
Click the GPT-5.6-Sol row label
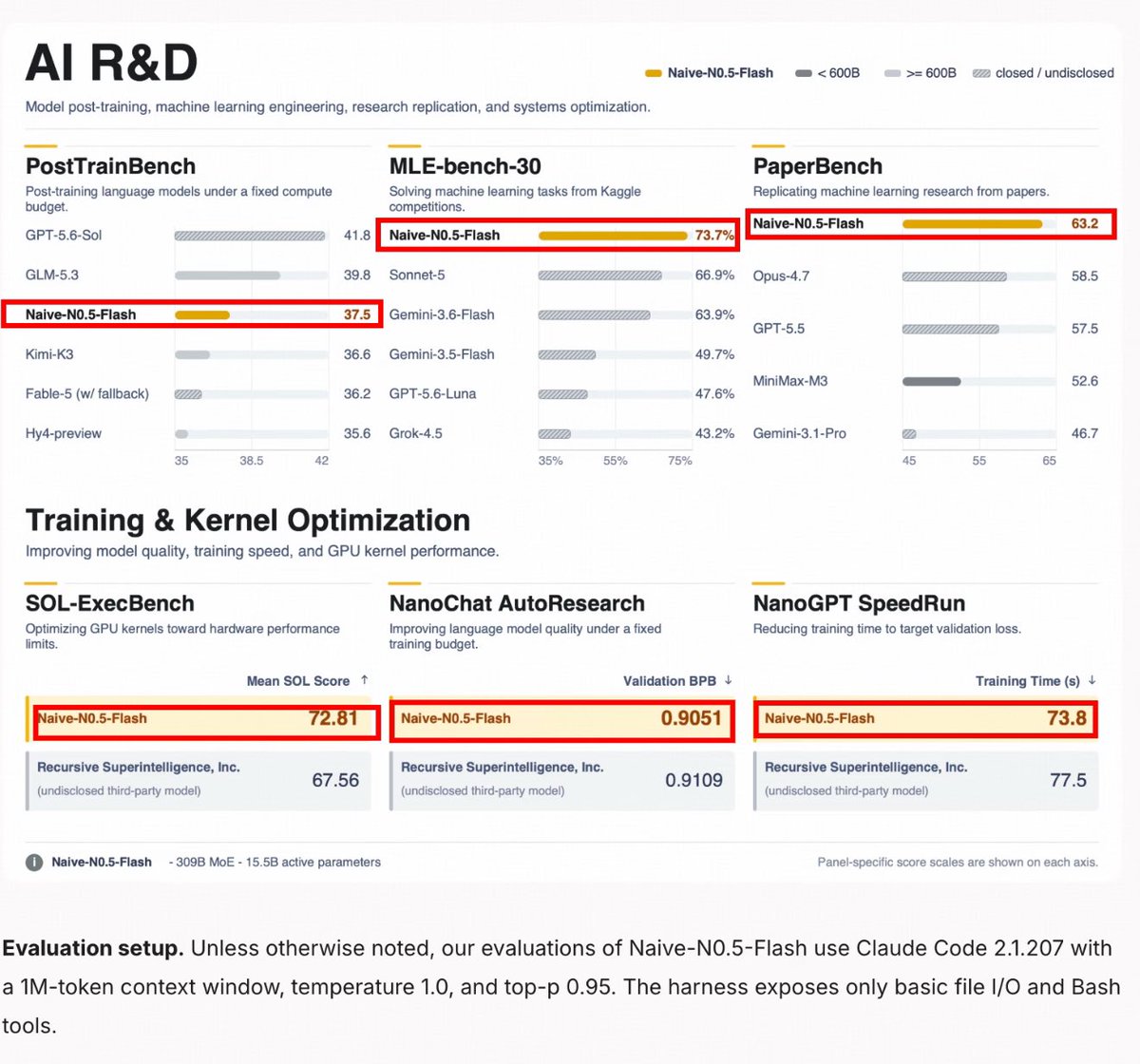64,236
